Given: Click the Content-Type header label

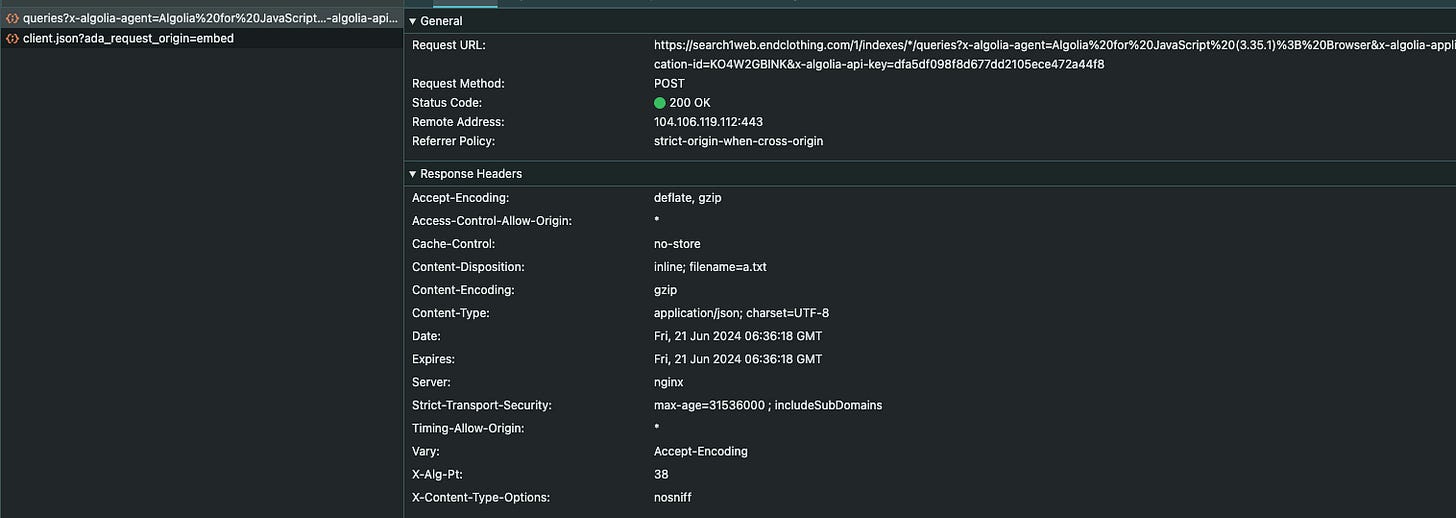Looking at the screenshot, I should coord(450,313).
